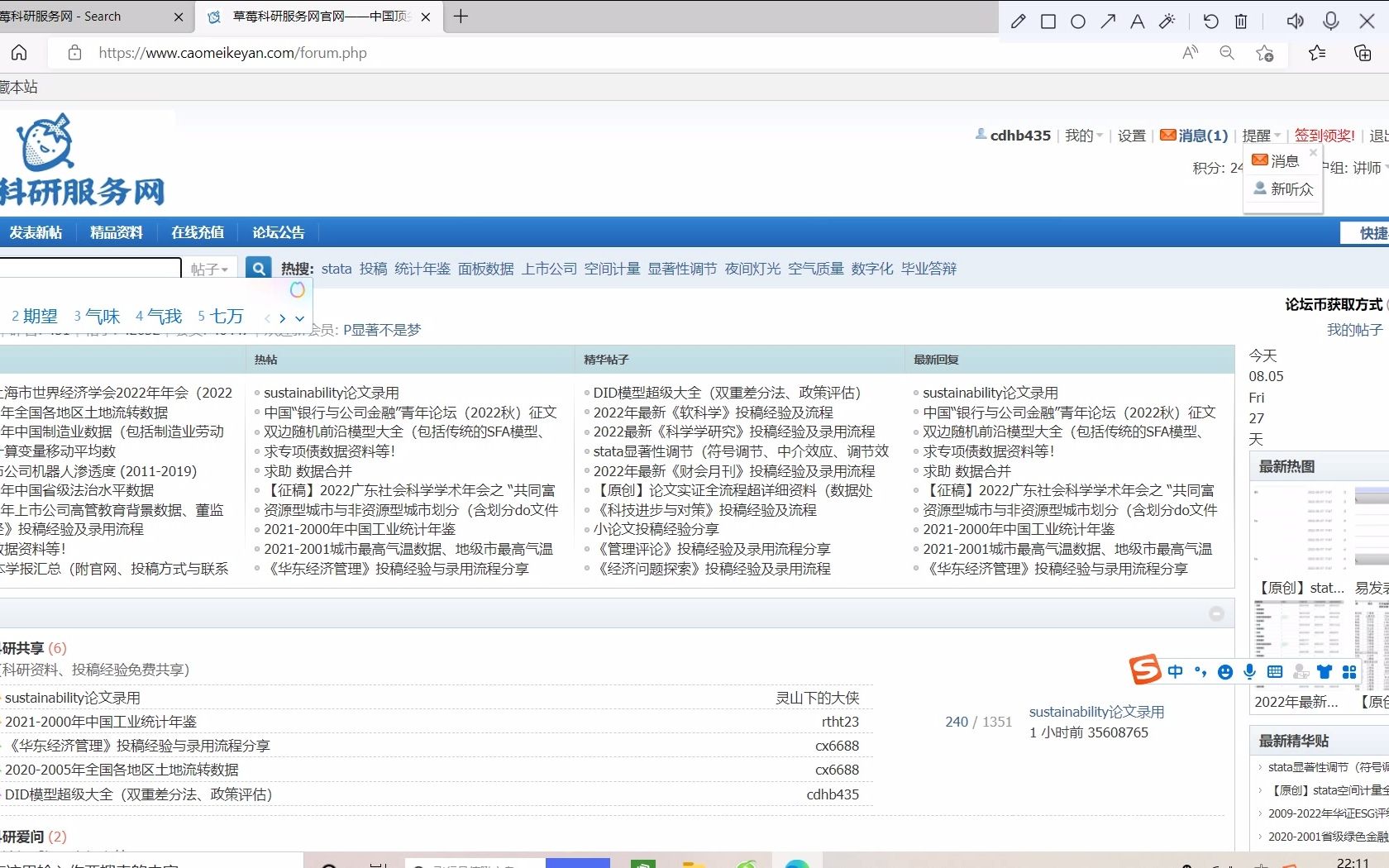This screenshot has width=1389, height=868.
Task: Toggle the speaker audio icon
Action: tap(1295, 21)
